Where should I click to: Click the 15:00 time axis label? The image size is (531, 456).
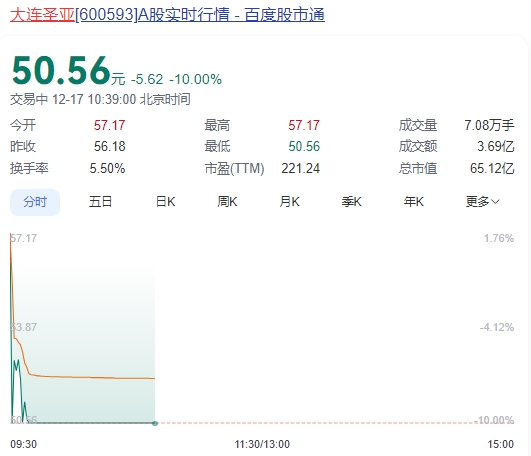[501, 444]
